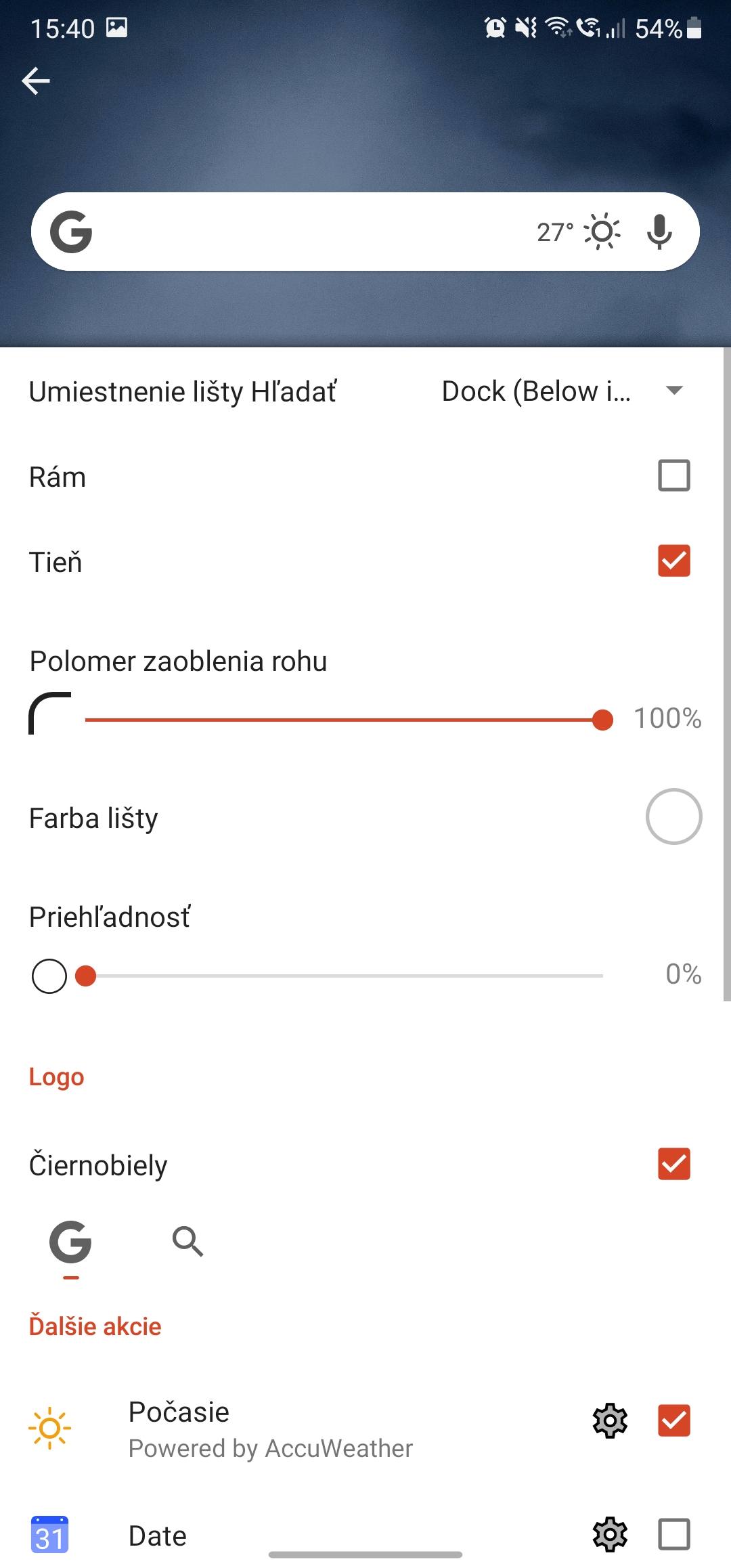Enable the Rám checkbox
731x1568 pixels.
673,475
